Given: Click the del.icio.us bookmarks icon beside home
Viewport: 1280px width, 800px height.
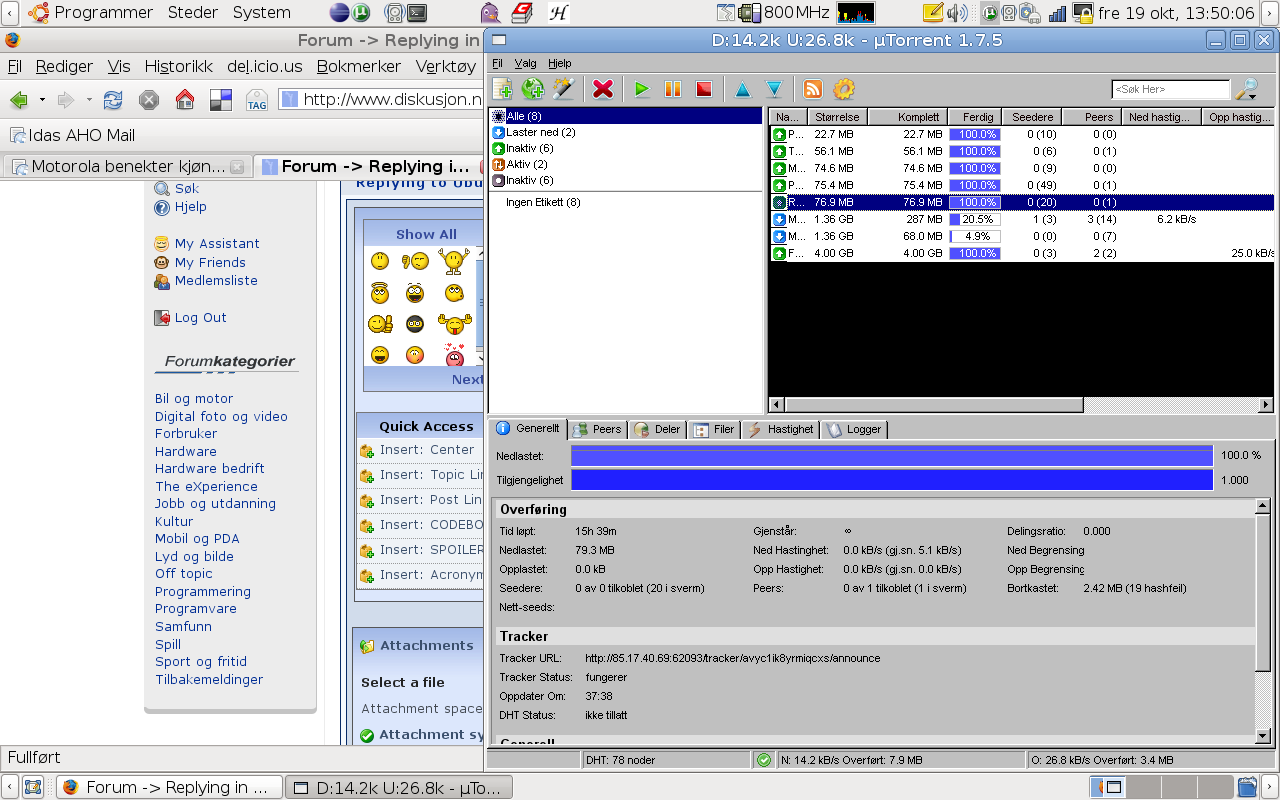Looking at the screenshot, I should (x=221, y=100).
